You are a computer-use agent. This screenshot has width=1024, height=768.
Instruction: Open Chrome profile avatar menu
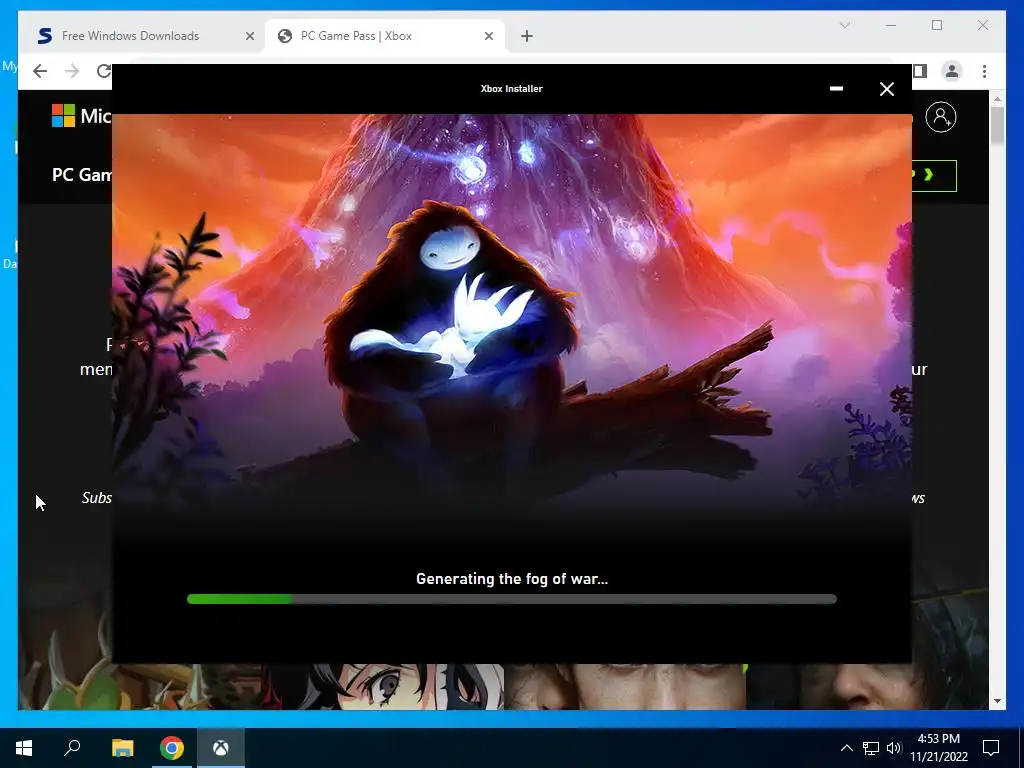(x=952, y=71)
